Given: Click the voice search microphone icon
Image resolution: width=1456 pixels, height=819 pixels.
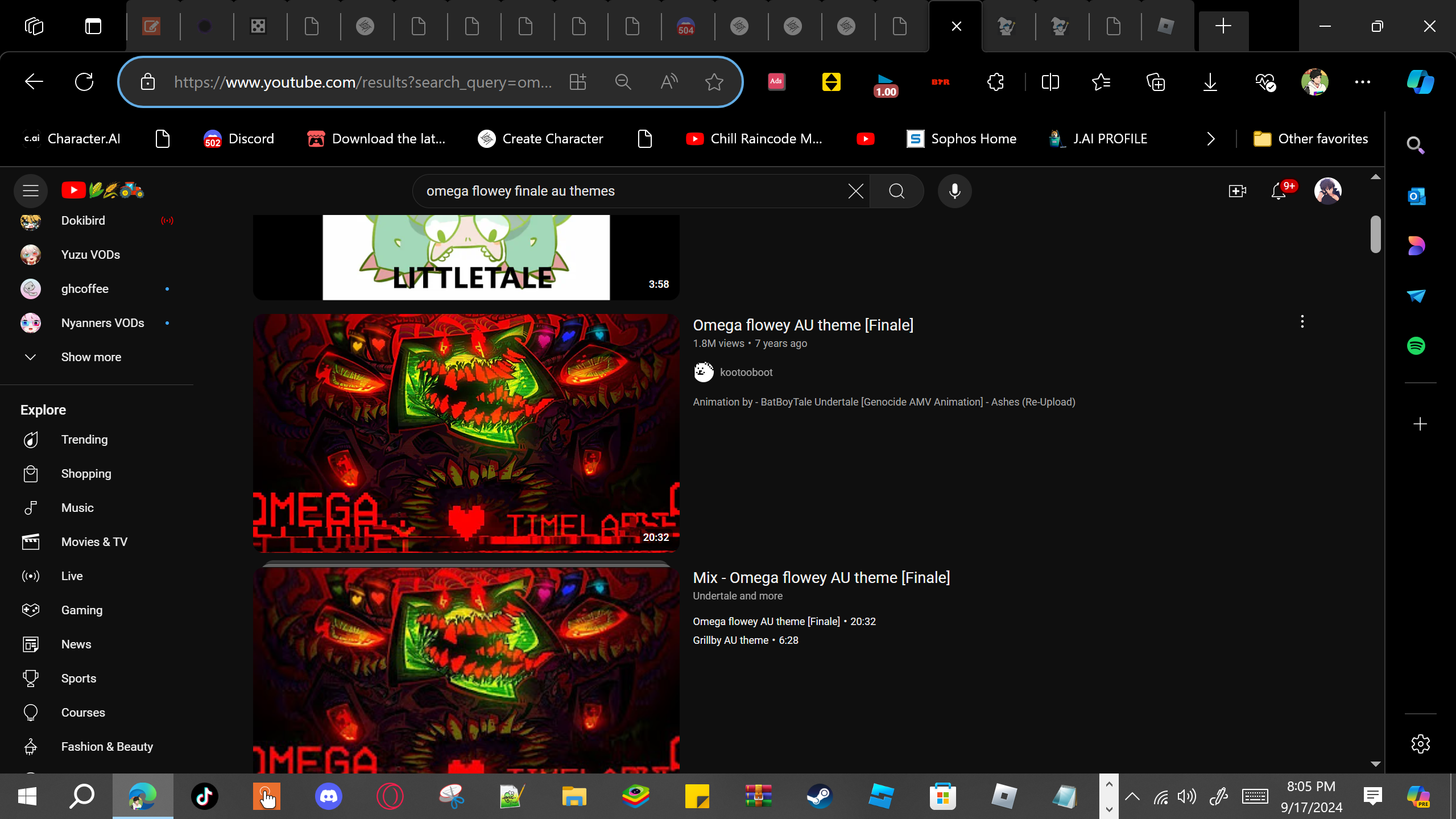Looking at the screenshot, I should pyautogui.click(x=954, y=191).
